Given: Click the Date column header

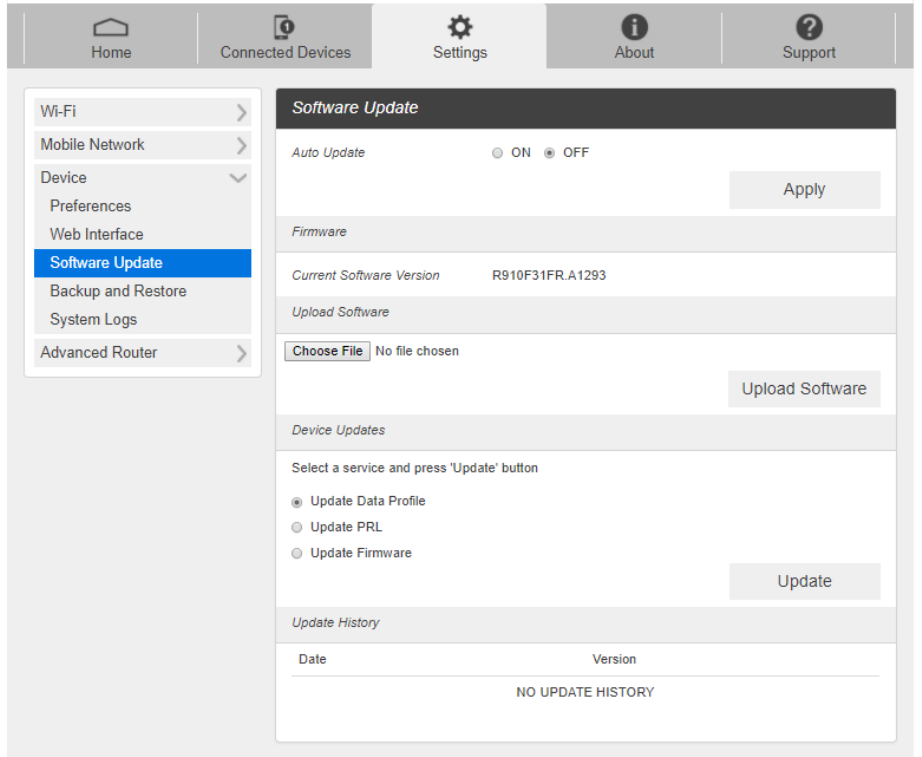Looking at the screenshot, I should (312, 659).
